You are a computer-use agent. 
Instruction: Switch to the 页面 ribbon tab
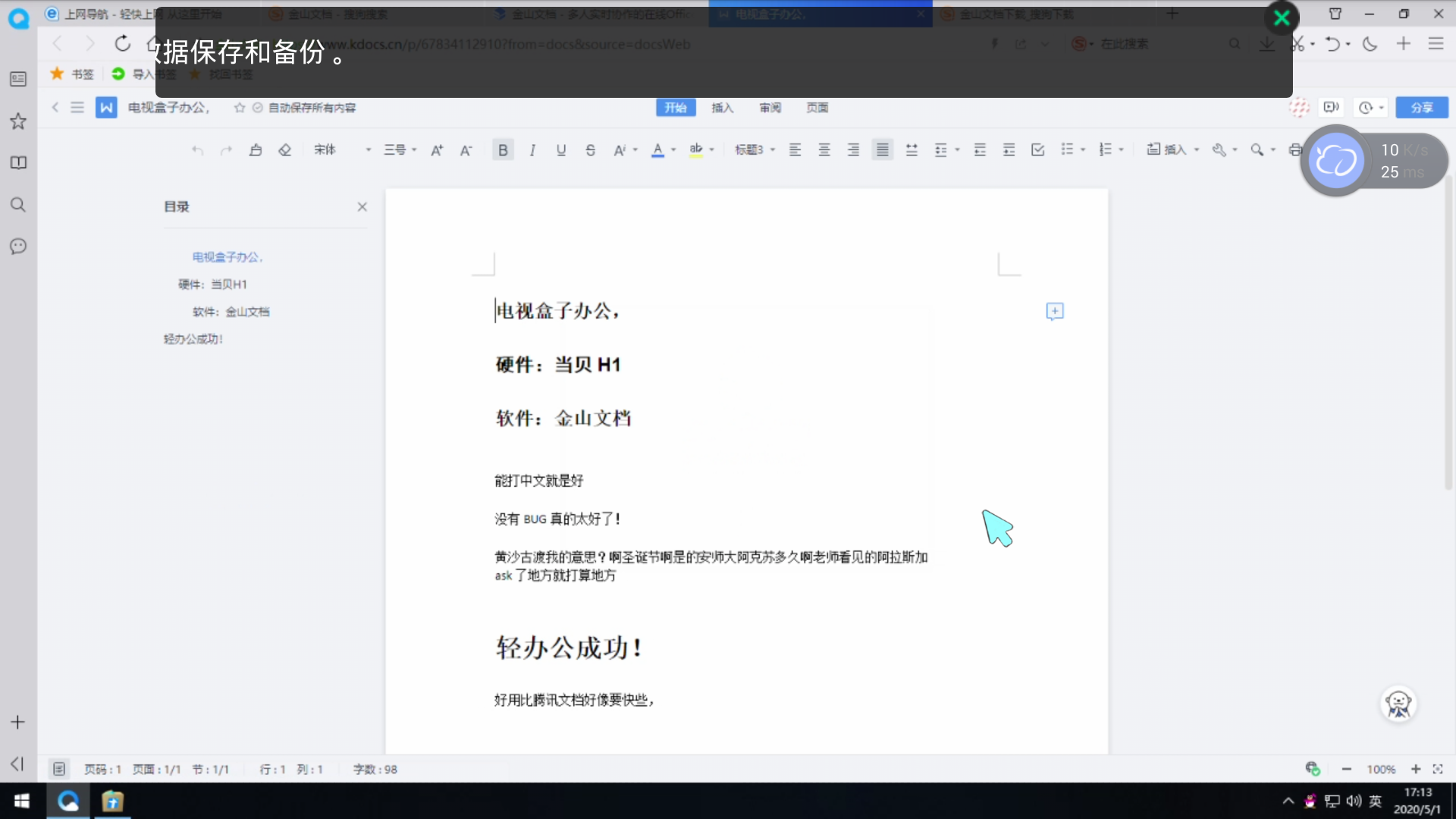pyautogui.click(x=817, y=108)
